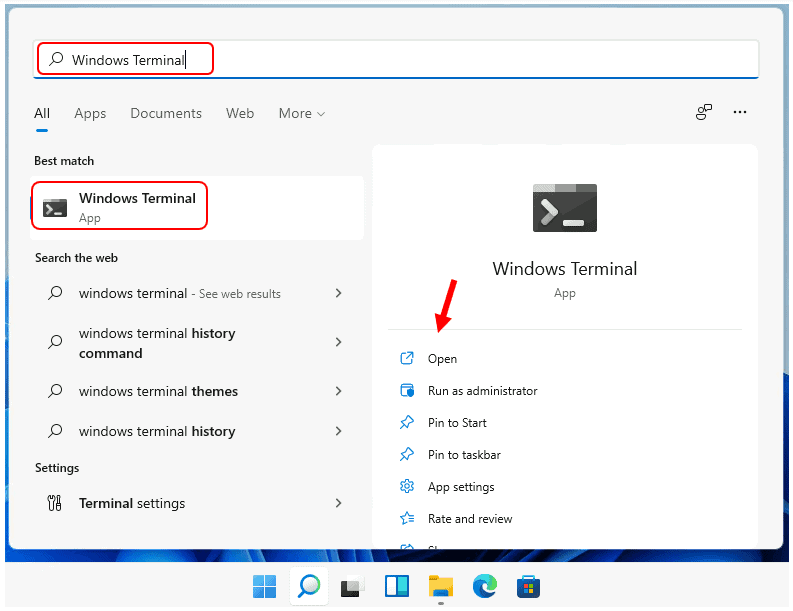Select Pin to taskbar option
The image size is (793, 611).
[464, 455]
